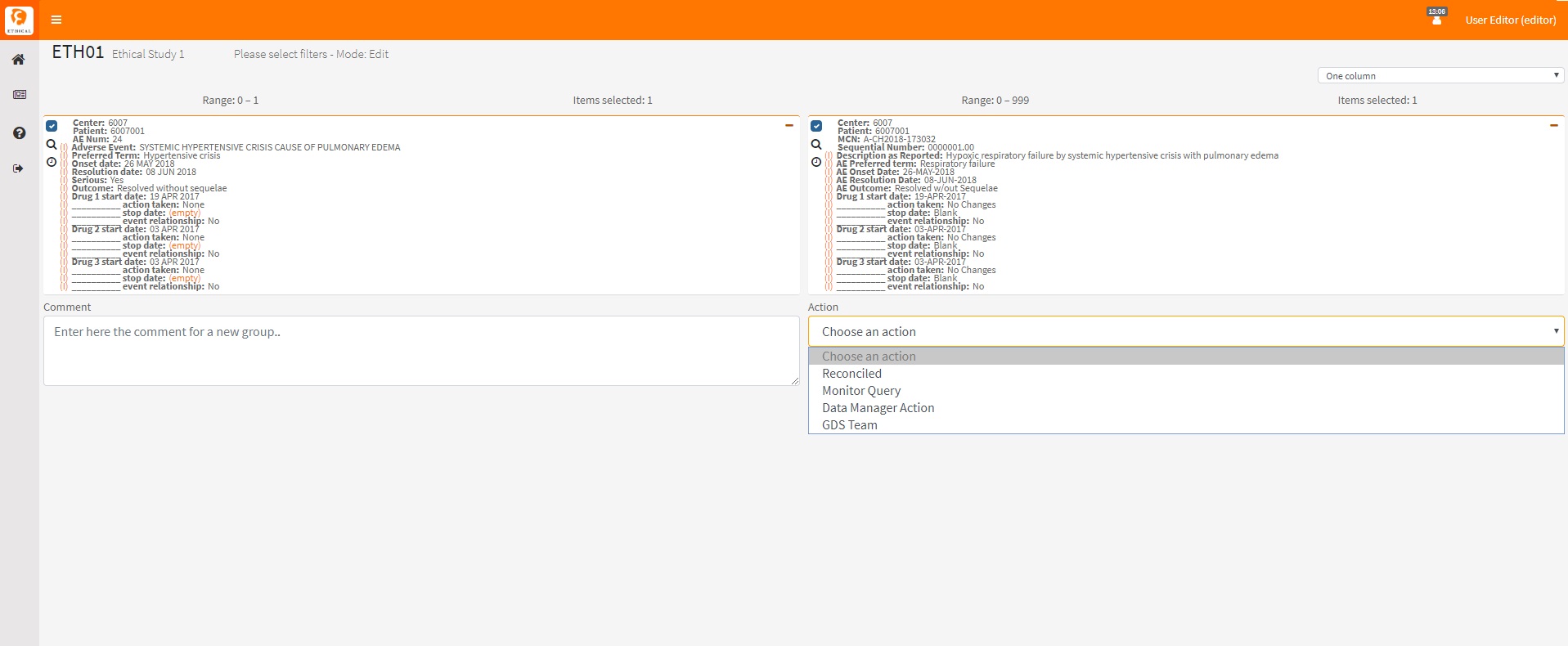The width and height of the screenshot is (1568, 646).
Task: Choose GDS Team from the action list
Action: click(x=1186, y=425)
